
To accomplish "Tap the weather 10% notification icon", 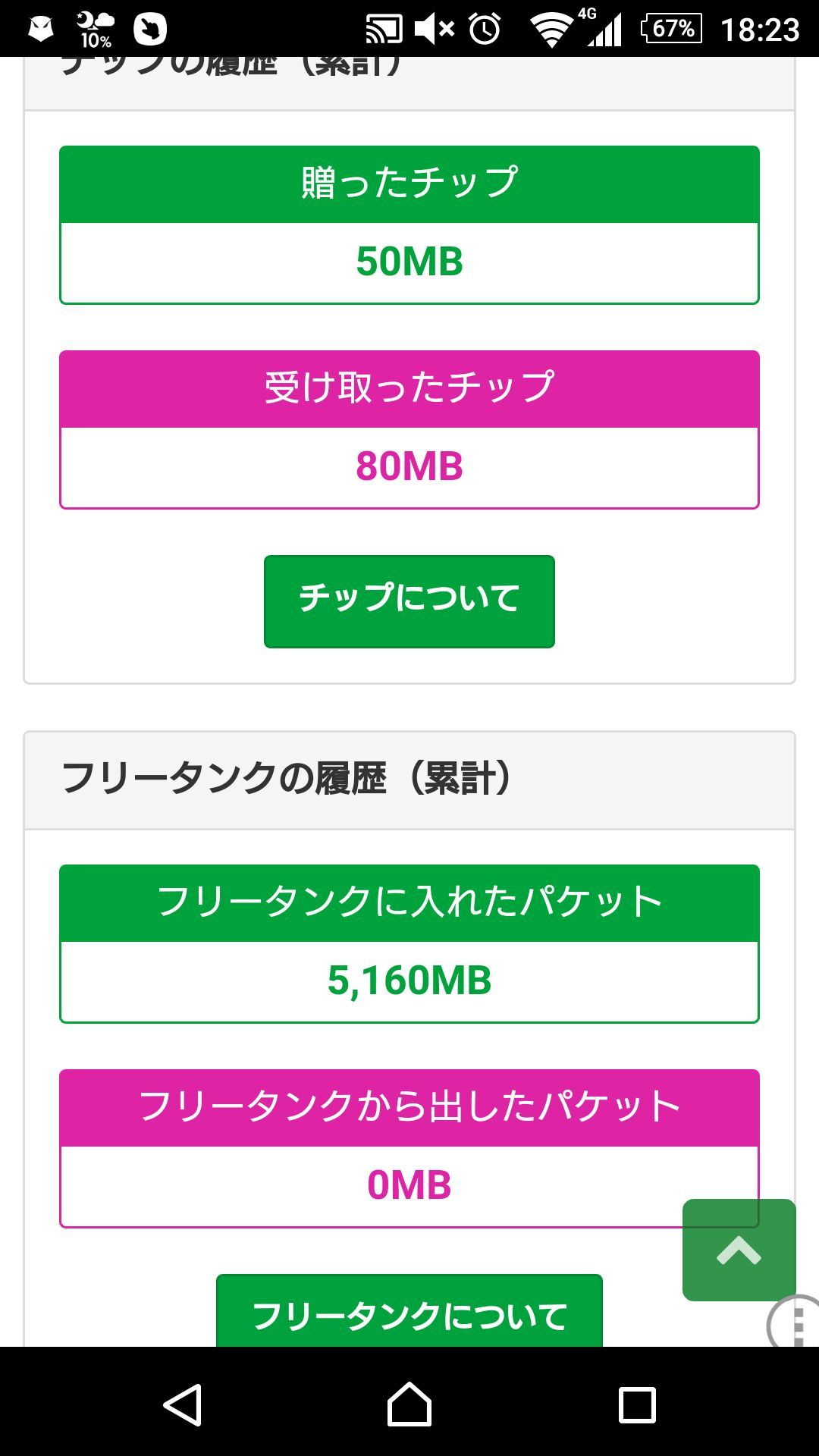I will (x=95, y=29).
